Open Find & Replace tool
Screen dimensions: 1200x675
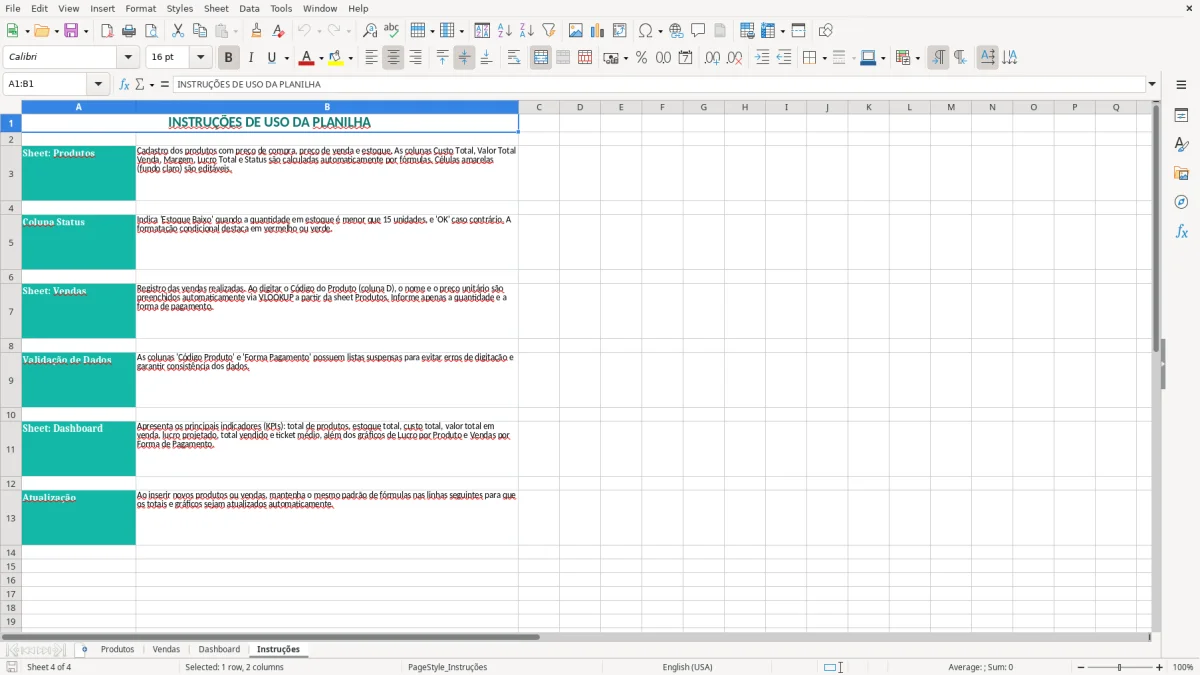coord(370,31)
